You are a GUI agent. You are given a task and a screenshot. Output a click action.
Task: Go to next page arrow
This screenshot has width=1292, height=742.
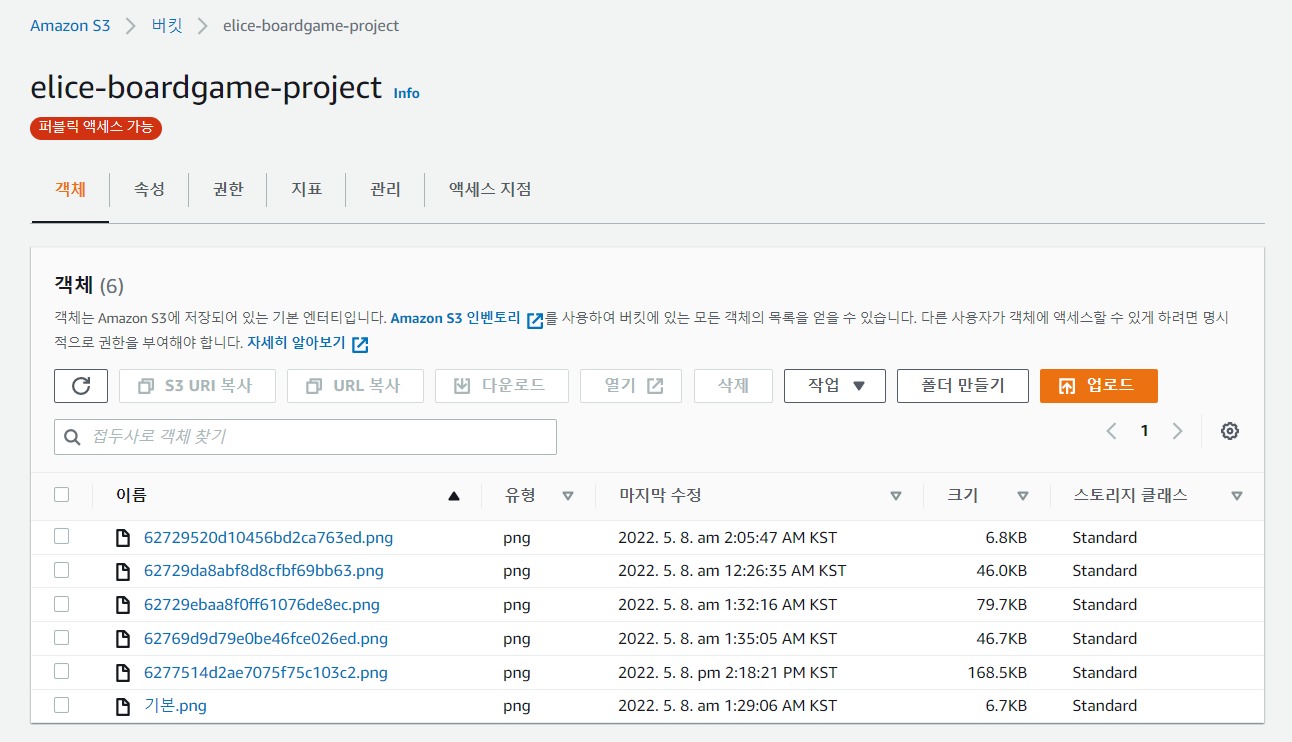coord(1177,431)
